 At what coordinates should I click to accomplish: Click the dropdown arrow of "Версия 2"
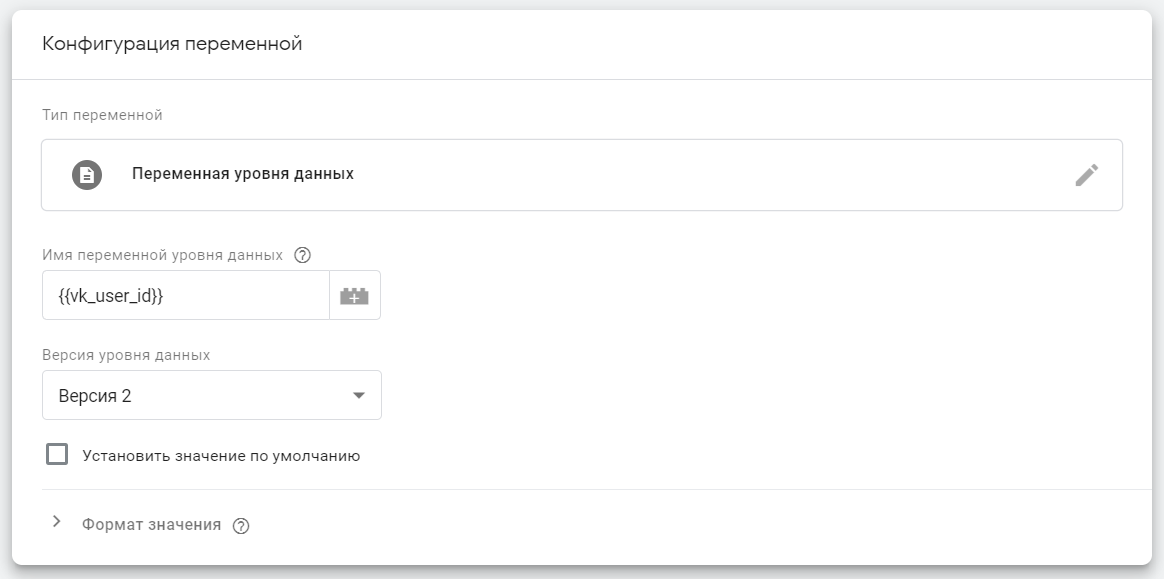click(x=359, y=396)
